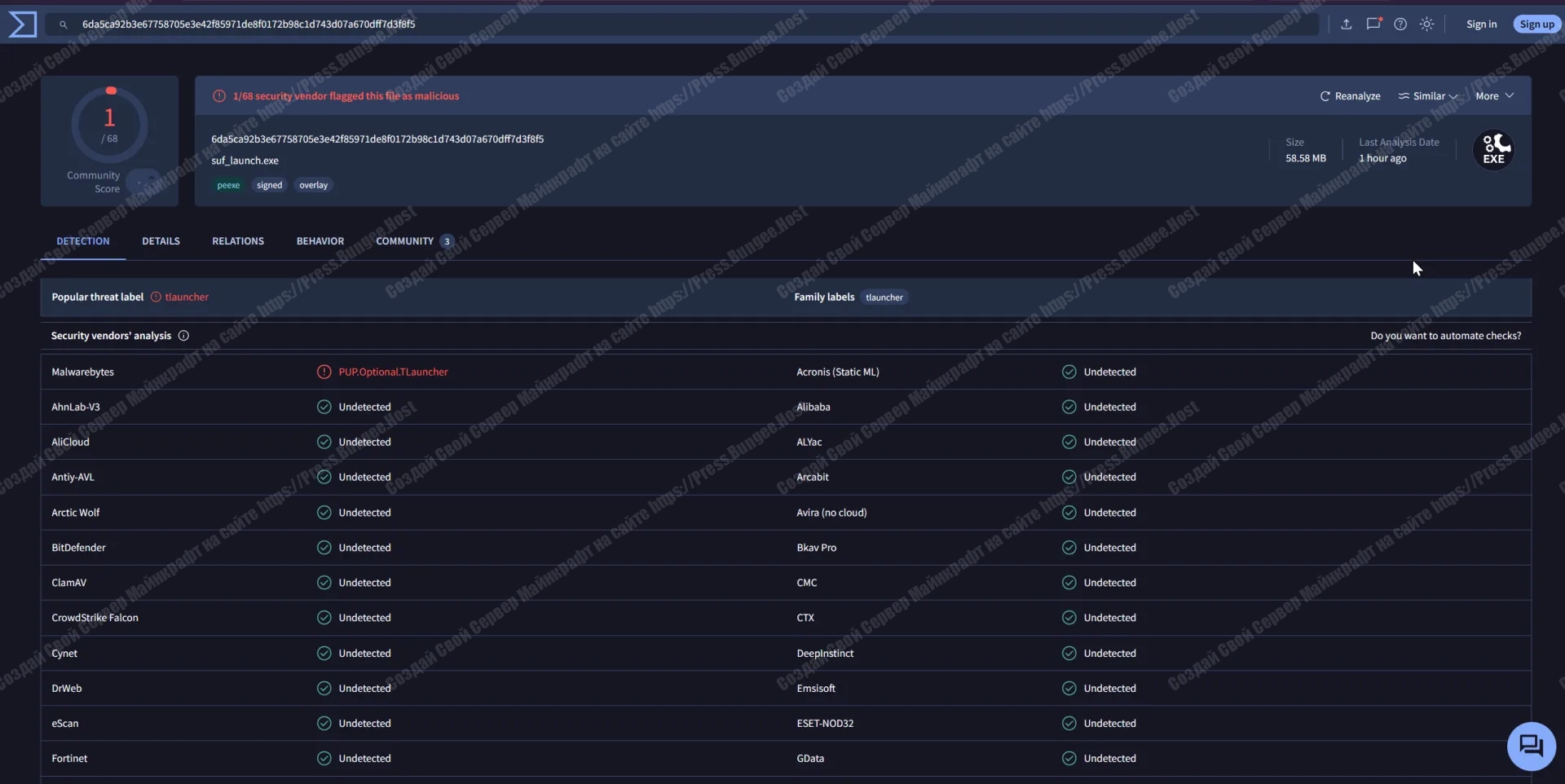Click the ESET-NOD32 undetected checkmark icon
The width and height of the screenshot is (1565, 784).
[1069, 724]
